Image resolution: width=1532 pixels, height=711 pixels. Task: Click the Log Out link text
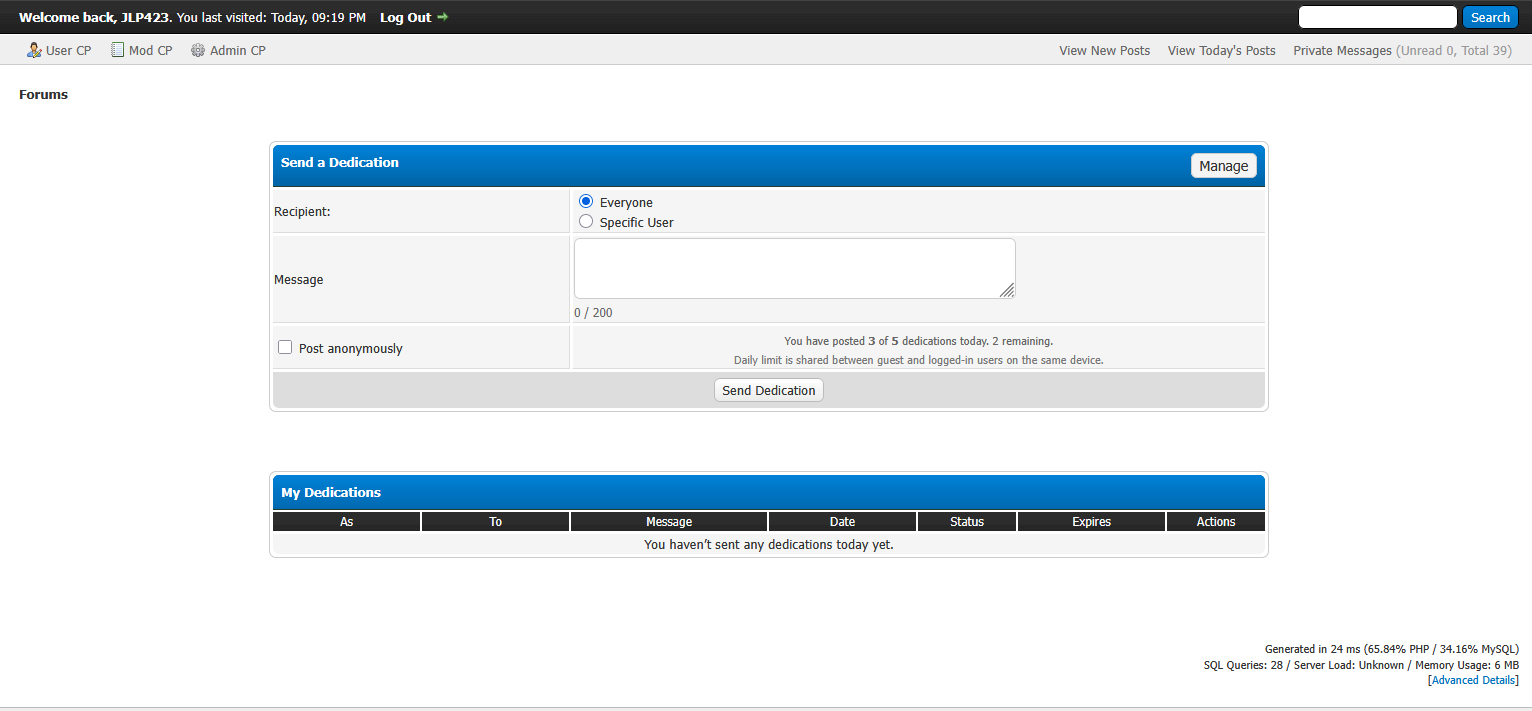[405, 17]
